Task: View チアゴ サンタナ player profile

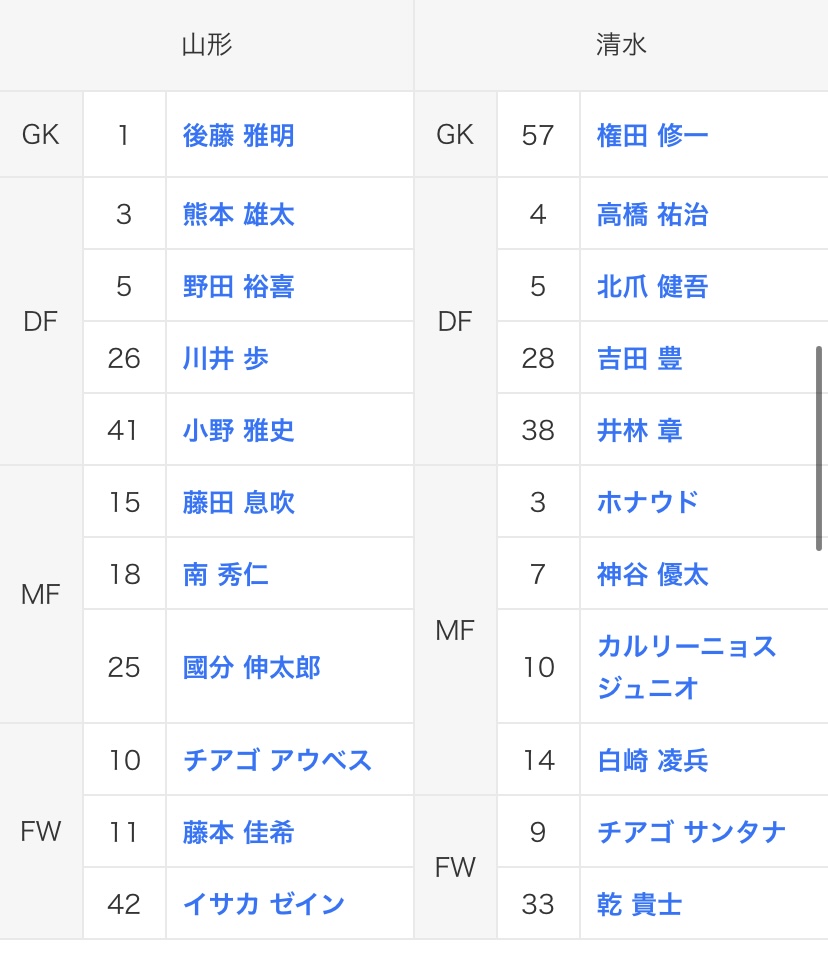Action: point(691,833)
